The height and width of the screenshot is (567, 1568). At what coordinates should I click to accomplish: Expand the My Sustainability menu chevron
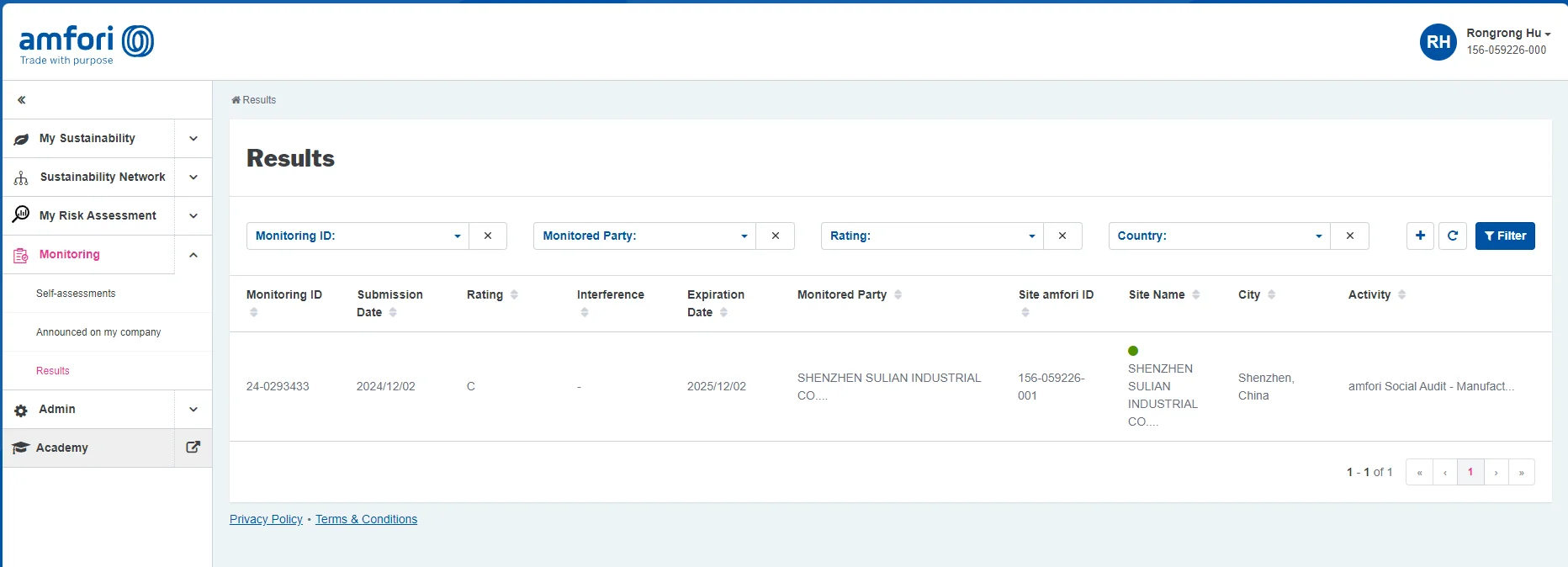193,139
